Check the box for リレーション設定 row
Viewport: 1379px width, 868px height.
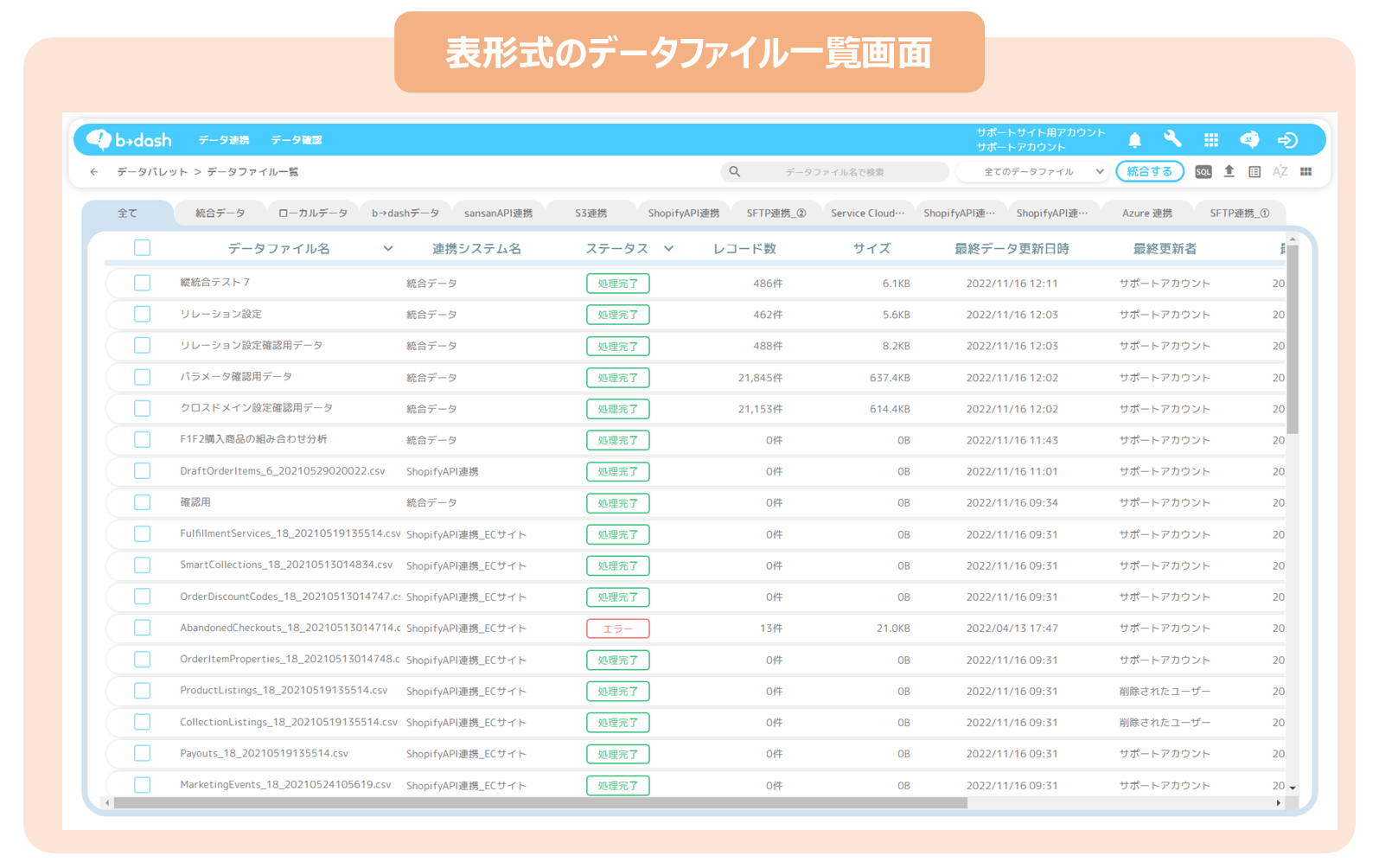(x=143, y=315)
